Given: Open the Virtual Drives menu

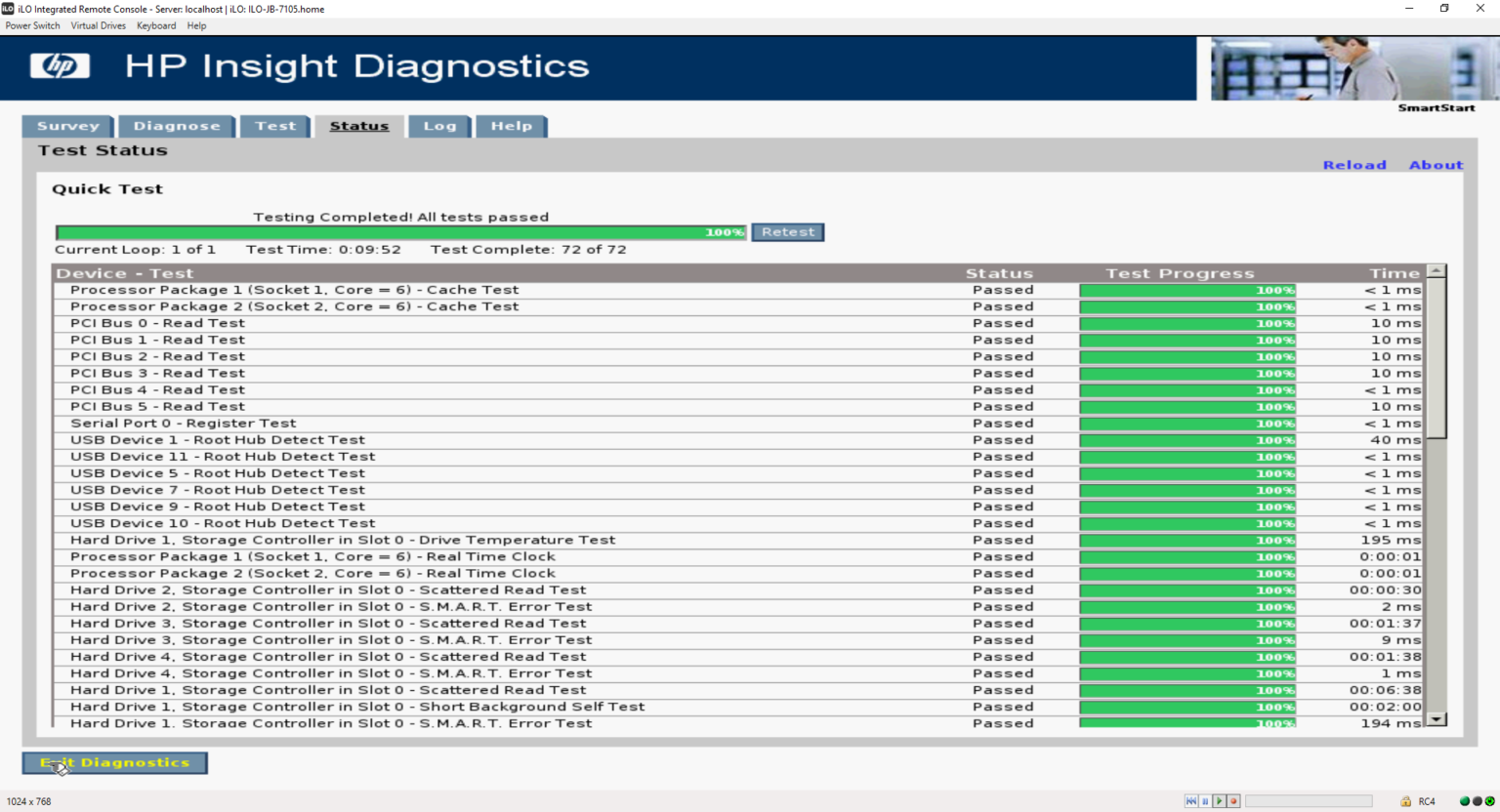Looking at the screenshot, I should pyautogui.click(x=98, y=25).
